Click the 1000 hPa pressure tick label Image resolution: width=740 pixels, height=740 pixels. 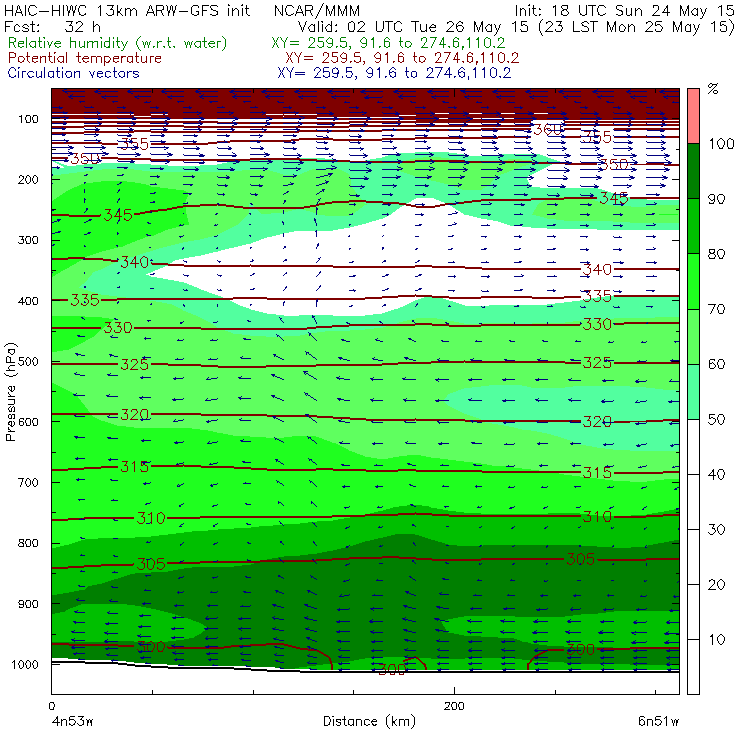[25, 664]
